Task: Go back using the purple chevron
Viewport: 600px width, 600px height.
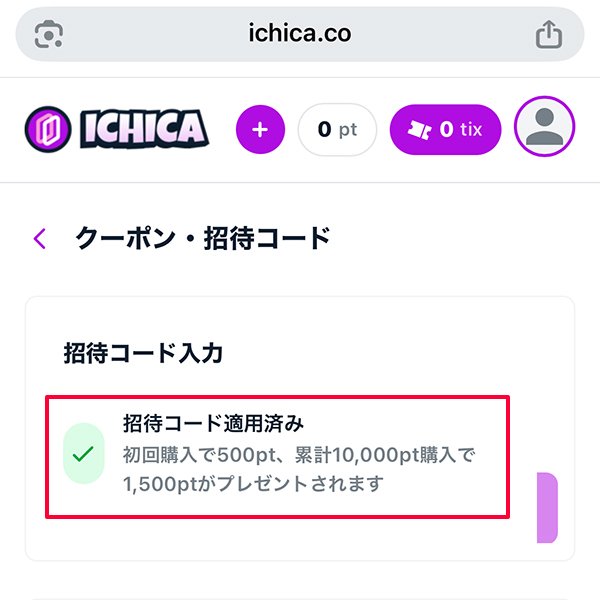Action: 40,238
